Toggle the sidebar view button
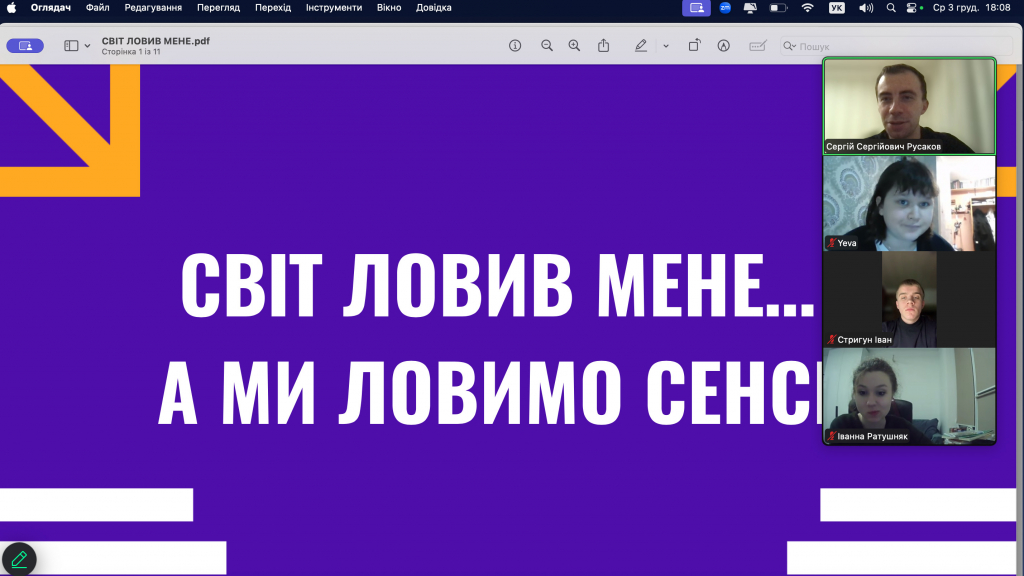This screenshot has width=1024, height=576. click(x=71, y=46)
